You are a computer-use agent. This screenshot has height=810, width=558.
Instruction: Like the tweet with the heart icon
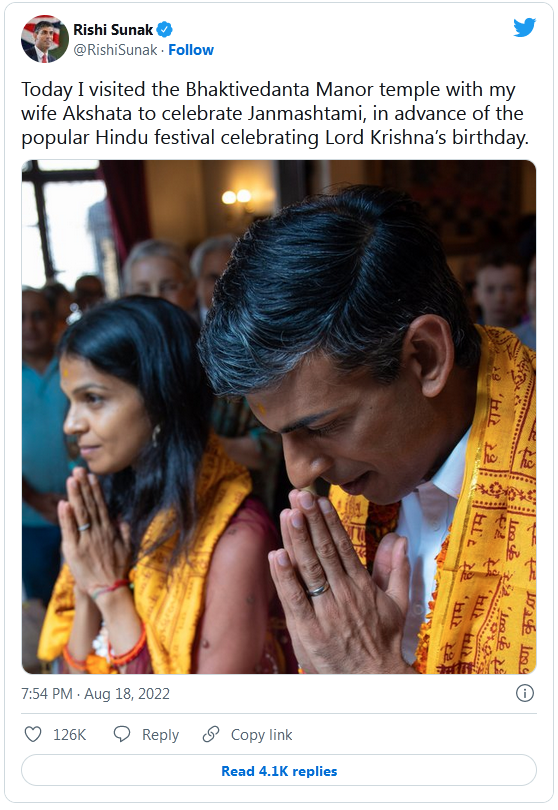[33, 734]
